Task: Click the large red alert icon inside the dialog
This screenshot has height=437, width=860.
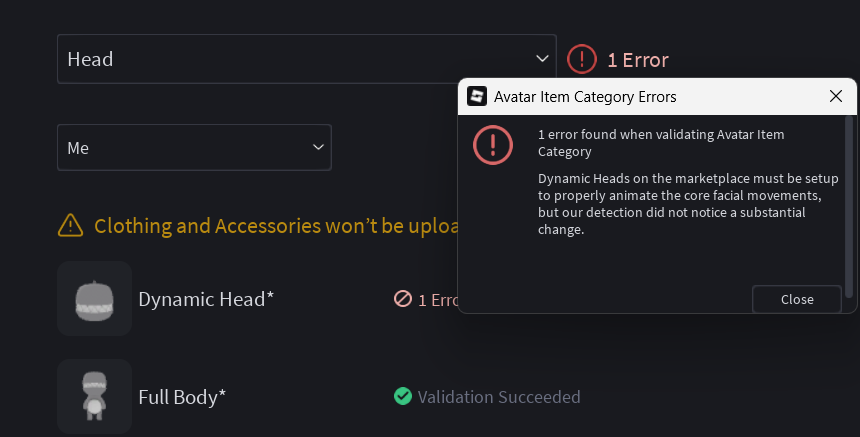Action: pos(493,144)
